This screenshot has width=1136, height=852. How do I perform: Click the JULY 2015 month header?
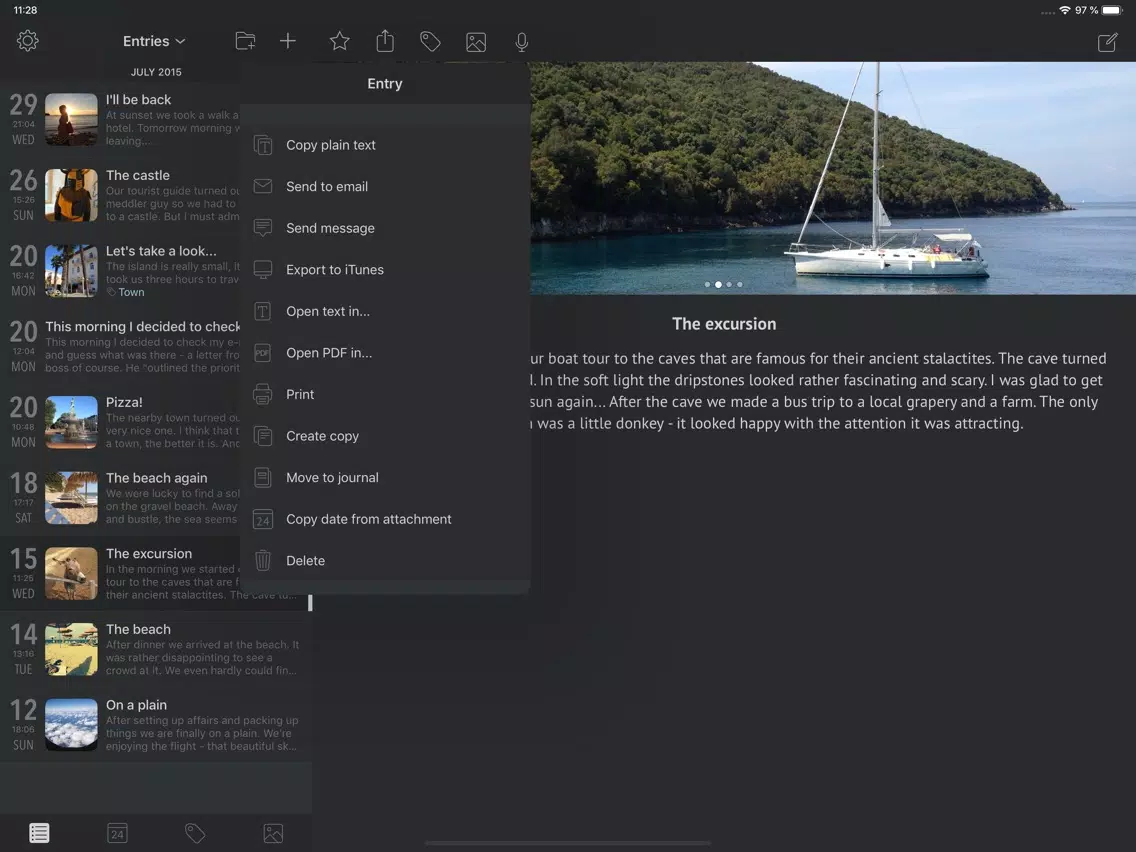[x=156, y=72]
